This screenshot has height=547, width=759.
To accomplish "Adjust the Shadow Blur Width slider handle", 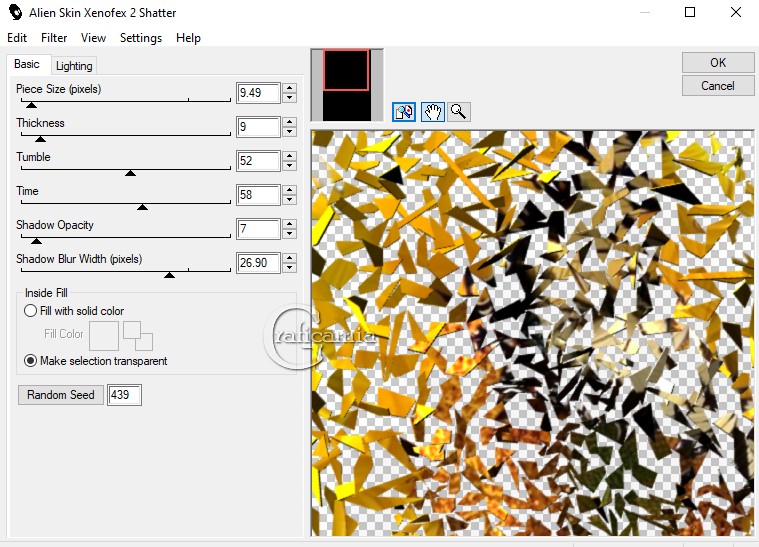I will click(x=169, y=275).
